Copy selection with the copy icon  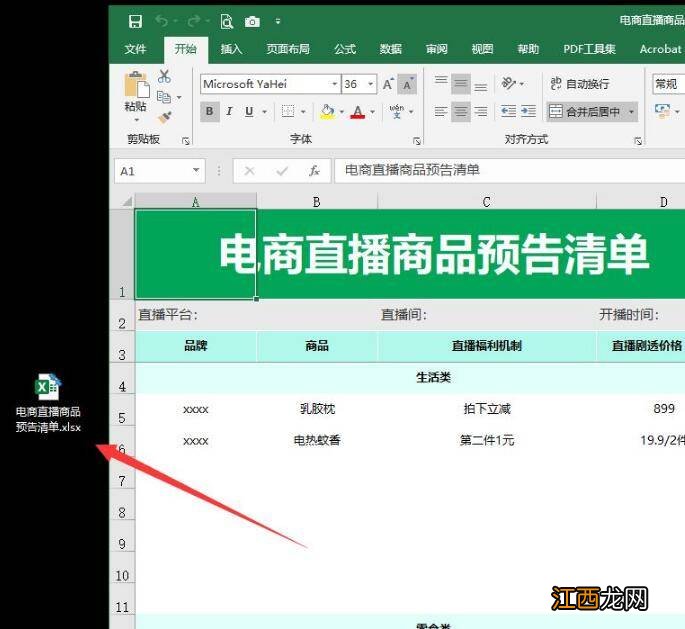164,97
